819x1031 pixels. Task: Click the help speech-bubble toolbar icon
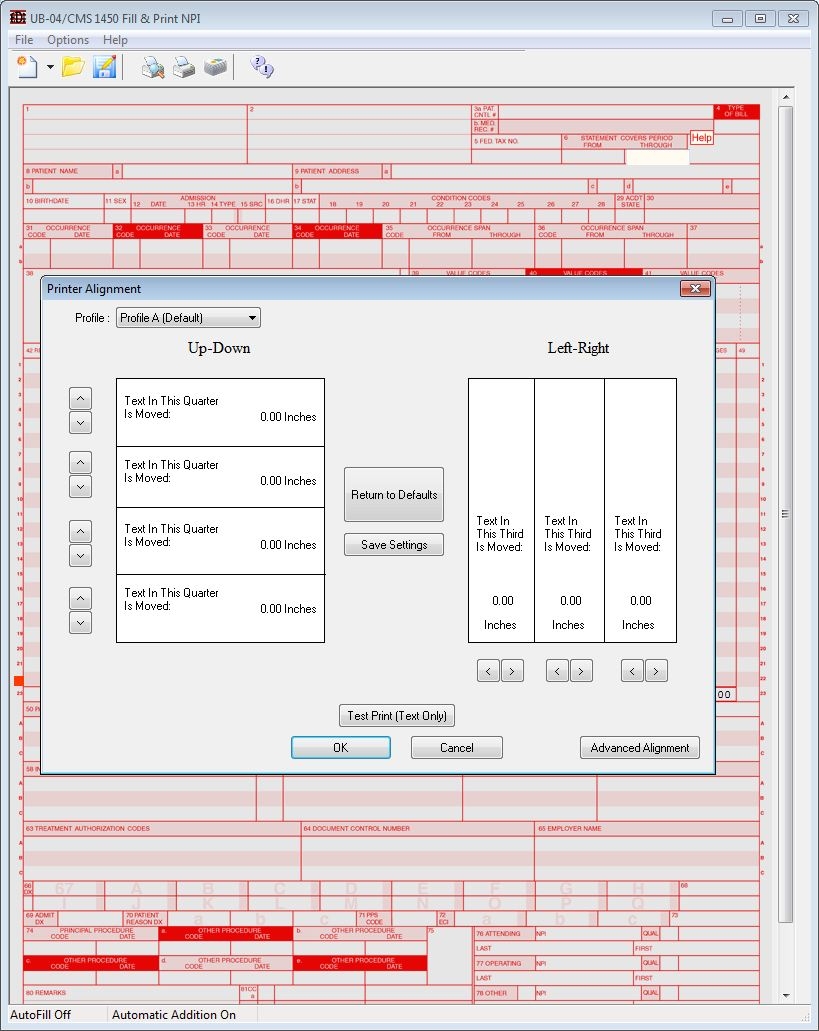click(x=262, y=67)
